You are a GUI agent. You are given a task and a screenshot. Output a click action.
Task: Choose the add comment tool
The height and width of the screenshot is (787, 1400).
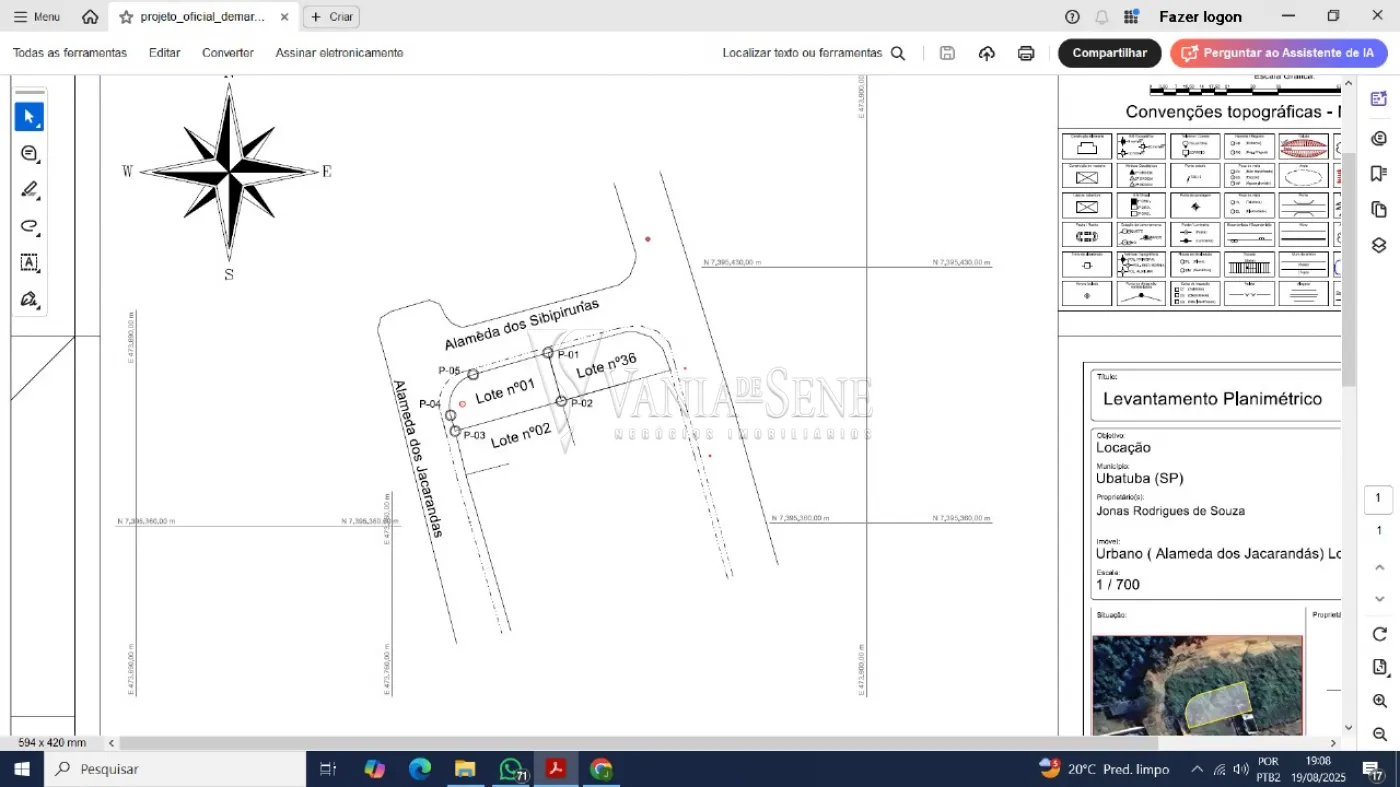29,153
